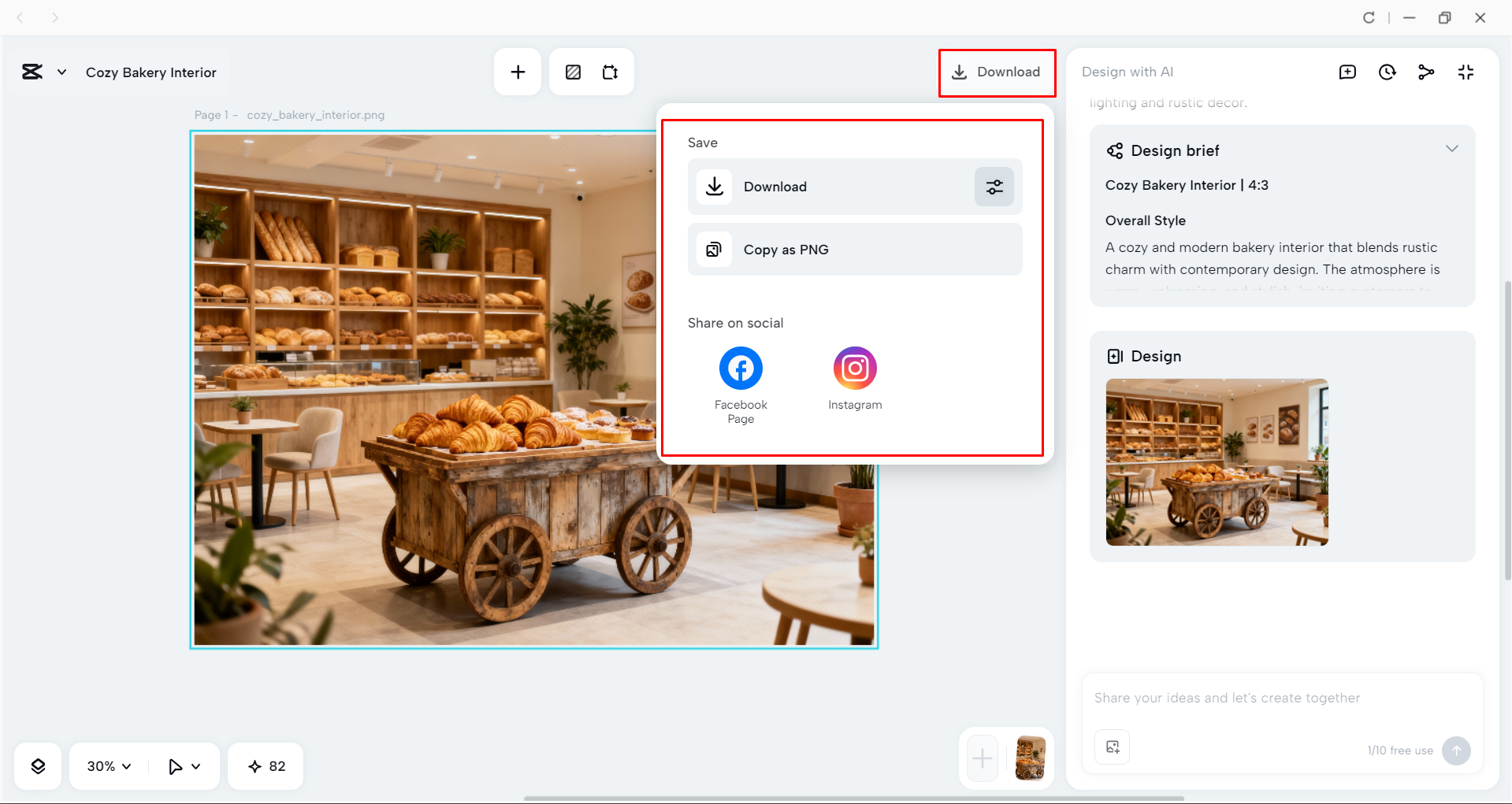1512x804 pixels.
Task: Expand the logo menu dropdown arrow
Action: pyautogui.click(x=61, y=72)
